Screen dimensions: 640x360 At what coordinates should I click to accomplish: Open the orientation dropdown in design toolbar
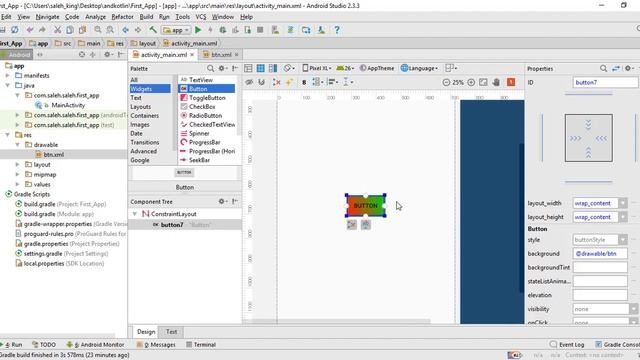coord(289,68)
